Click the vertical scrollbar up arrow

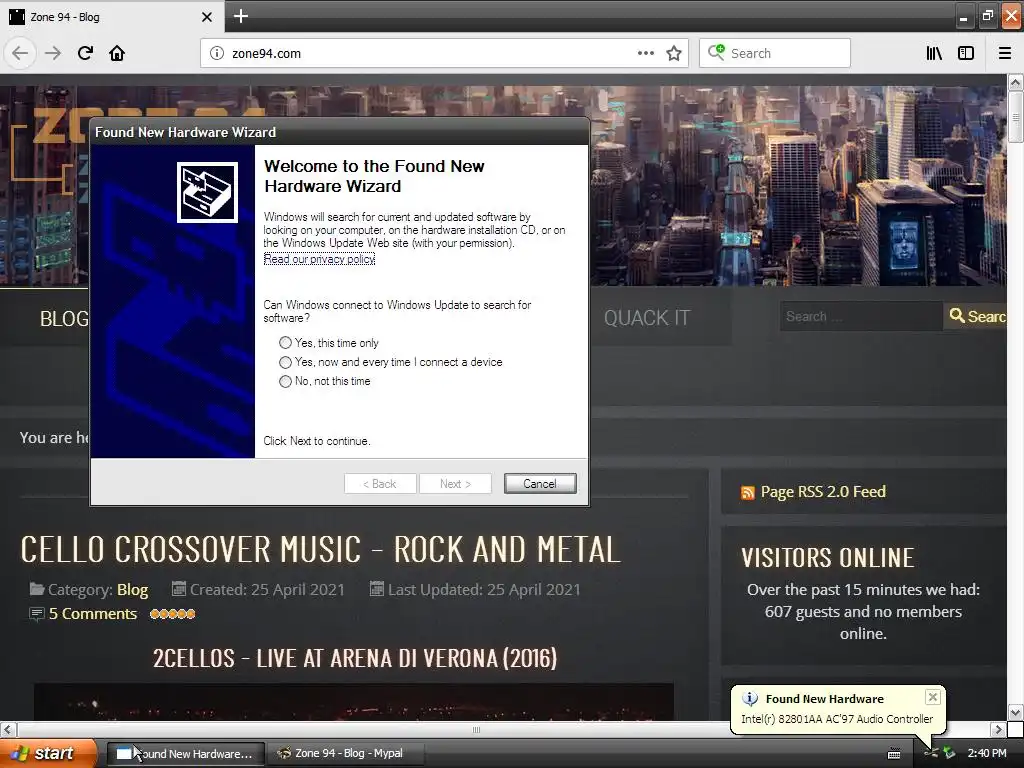click(1015, 82)
